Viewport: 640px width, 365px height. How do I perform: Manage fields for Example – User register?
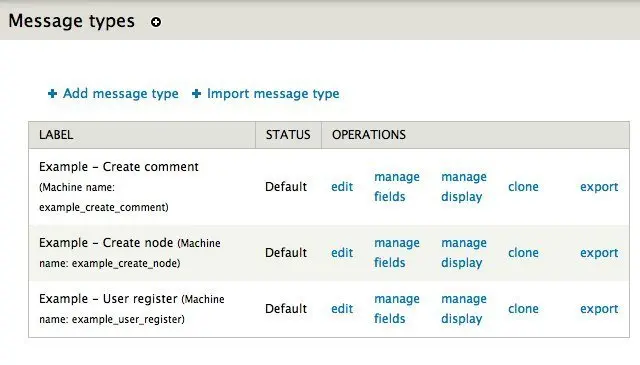coord(397,309)
